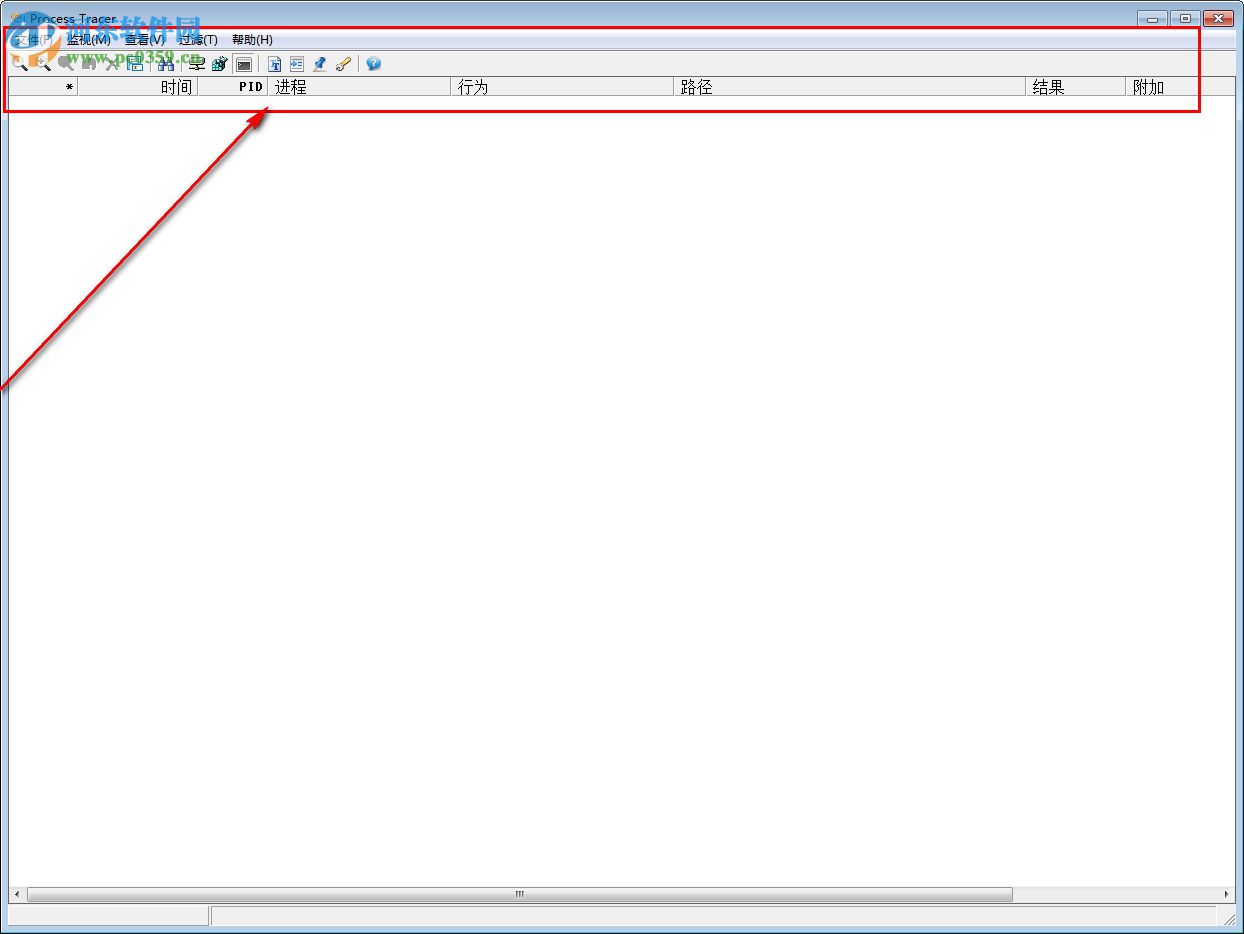Click the process view dice icon
This screenshot has height=934, width=1244.
(x=220, y=63)
